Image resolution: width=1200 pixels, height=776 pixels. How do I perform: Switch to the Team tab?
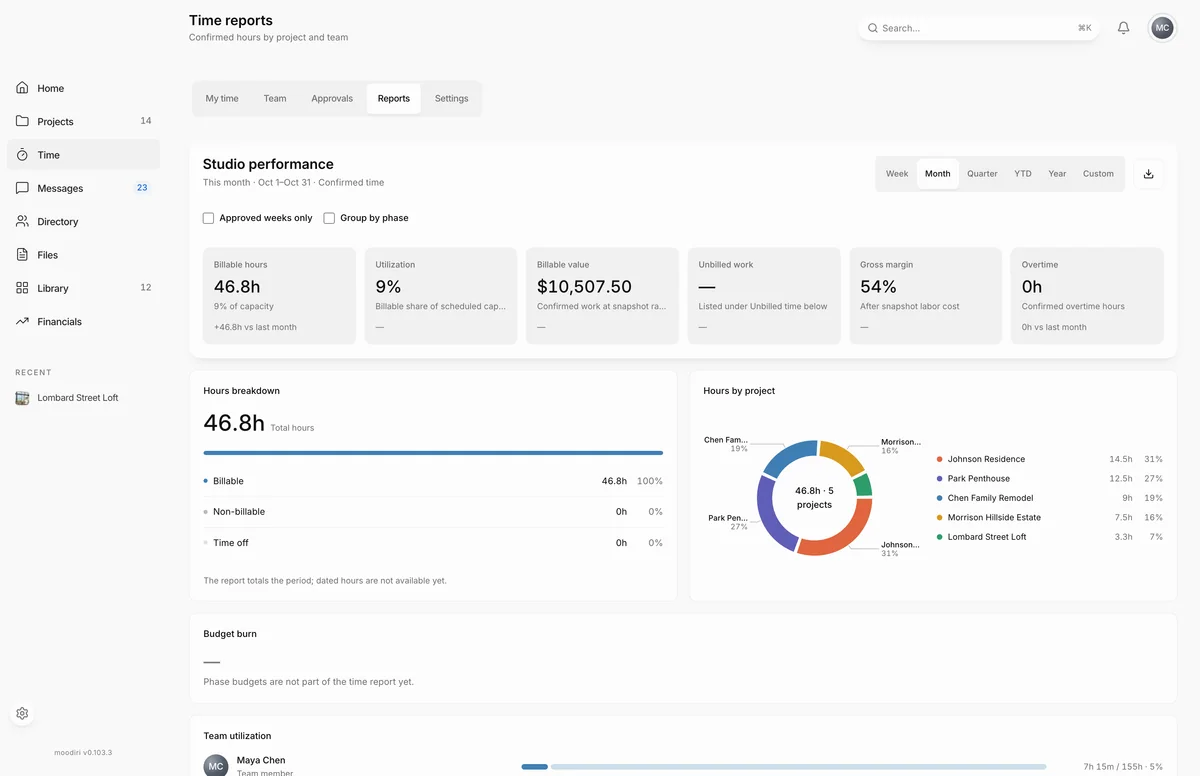click(275, 99)
